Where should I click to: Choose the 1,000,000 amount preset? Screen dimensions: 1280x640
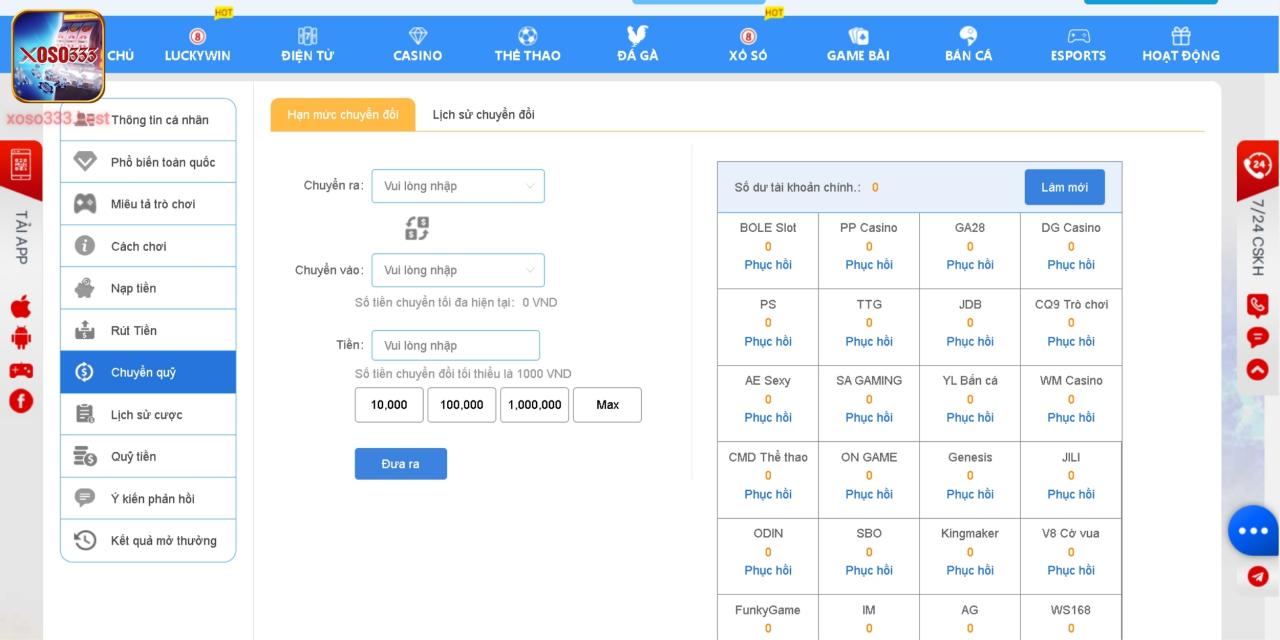click(534, 405)
